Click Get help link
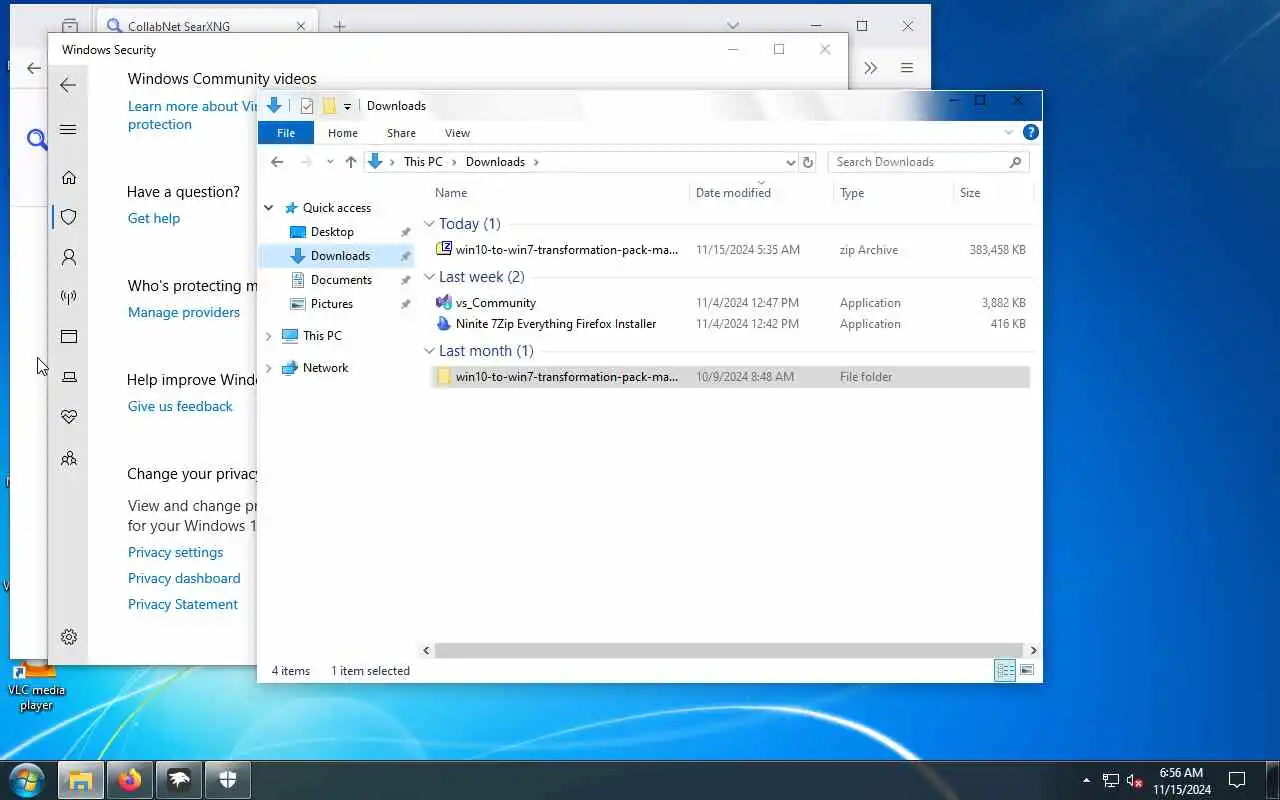This screenshot has width=1280, height=800. [x=154, y=218]
